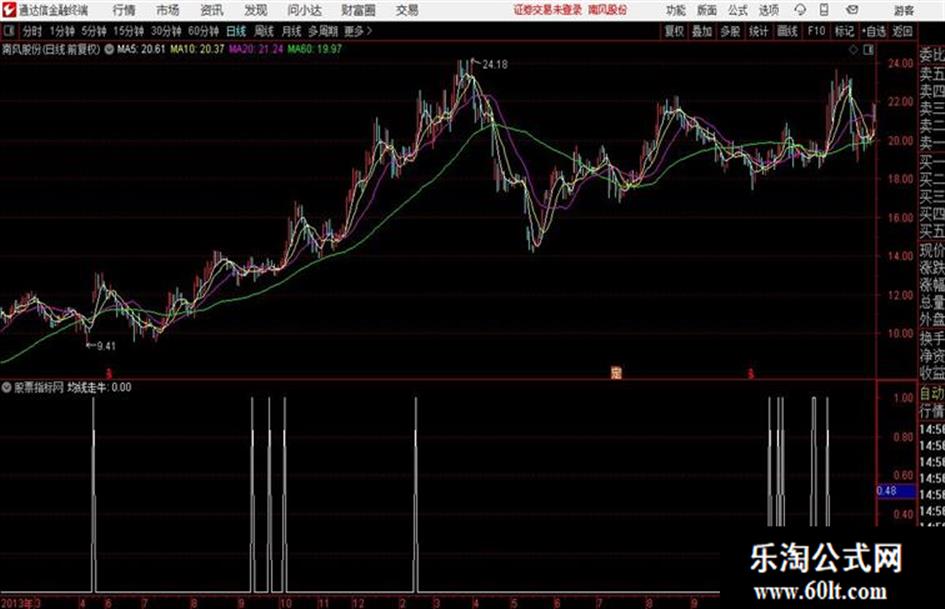Click the yellow MA10: 20.37 label
The width and height of the screenshot is (945, 609).
[x=197, y=49]
